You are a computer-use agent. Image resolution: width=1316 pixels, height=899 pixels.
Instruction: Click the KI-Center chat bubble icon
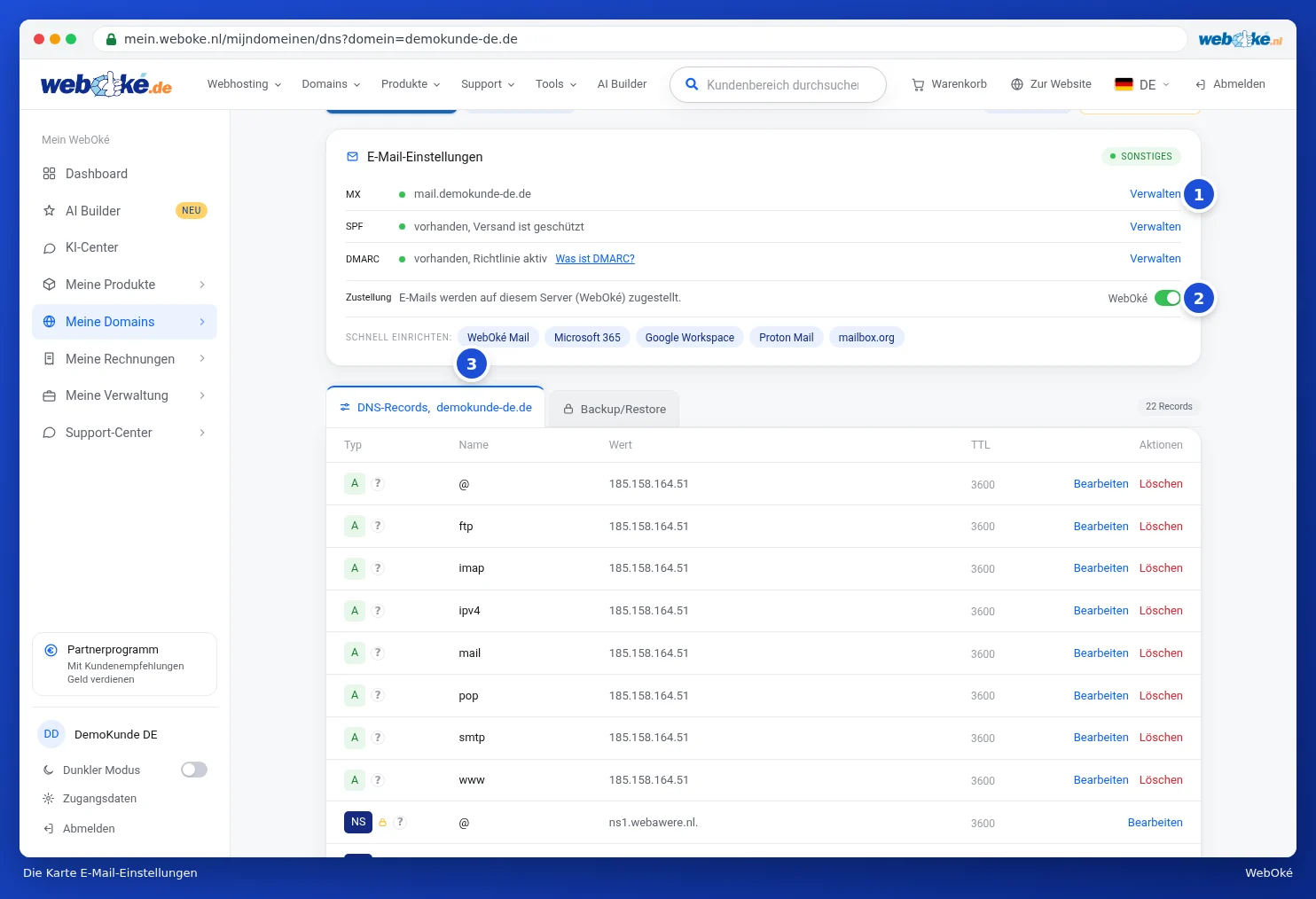tap(49, 248)
